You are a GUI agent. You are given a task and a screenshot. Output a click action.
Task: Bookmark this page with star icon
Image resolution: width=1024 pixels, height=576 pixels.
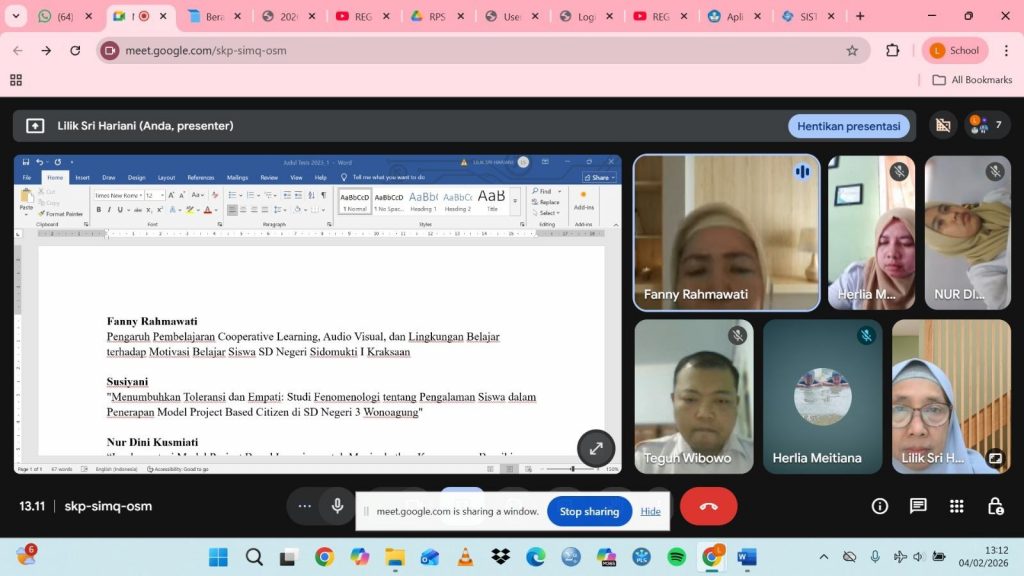coord(852,51)
